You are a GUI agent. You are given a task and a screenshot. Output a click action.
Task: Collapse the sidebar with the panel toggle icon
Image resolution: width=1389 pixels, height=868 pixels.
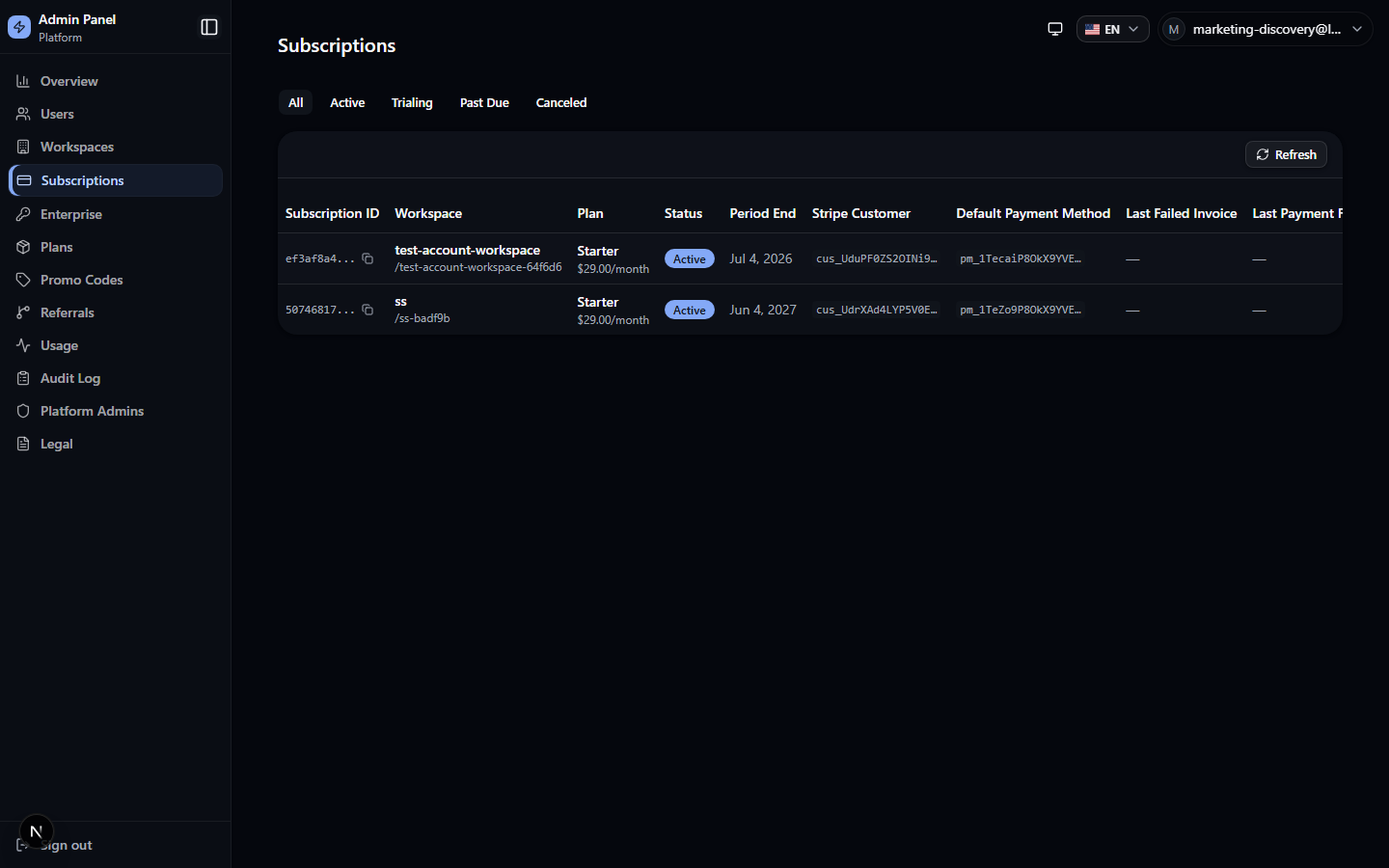pos(209,27)
